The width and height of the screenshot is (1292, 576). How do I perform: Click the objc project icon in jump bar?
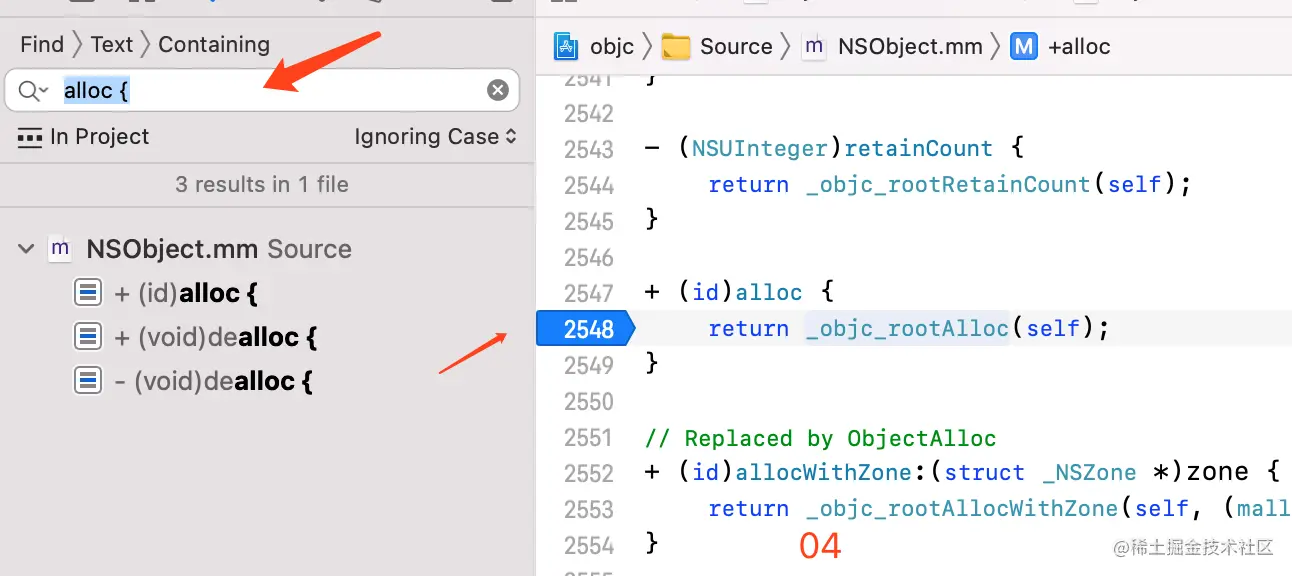pyautogui.click(x=567, y=47)
